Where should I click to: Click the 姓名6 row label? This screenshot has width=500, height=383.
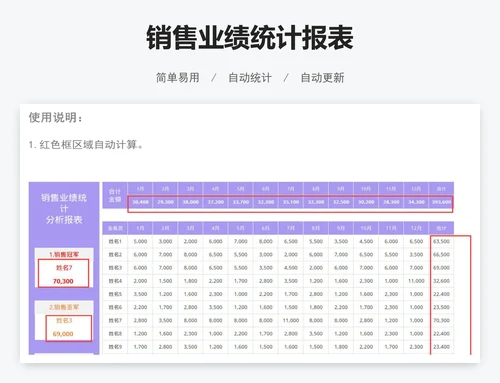click(115, 307)
